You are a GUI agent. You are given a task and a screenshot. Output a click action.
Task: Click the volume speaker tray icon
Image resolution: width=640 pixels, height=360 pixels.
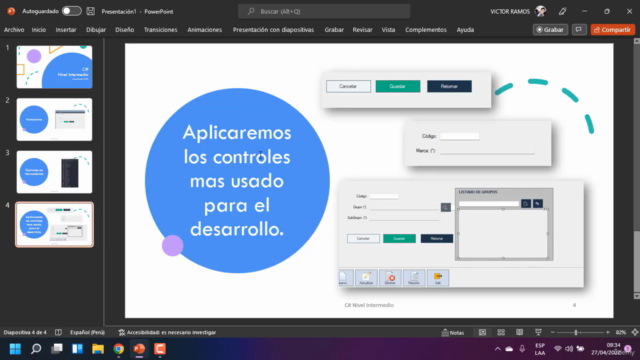(x=569, y=349)
